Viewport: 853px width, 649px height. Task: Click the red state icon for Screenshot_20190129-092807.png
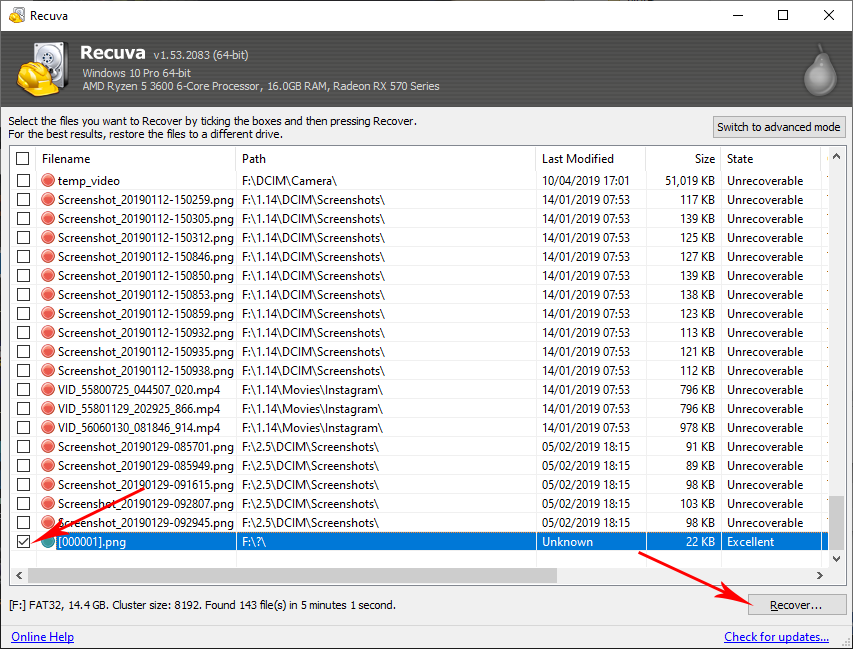[48, 503]
